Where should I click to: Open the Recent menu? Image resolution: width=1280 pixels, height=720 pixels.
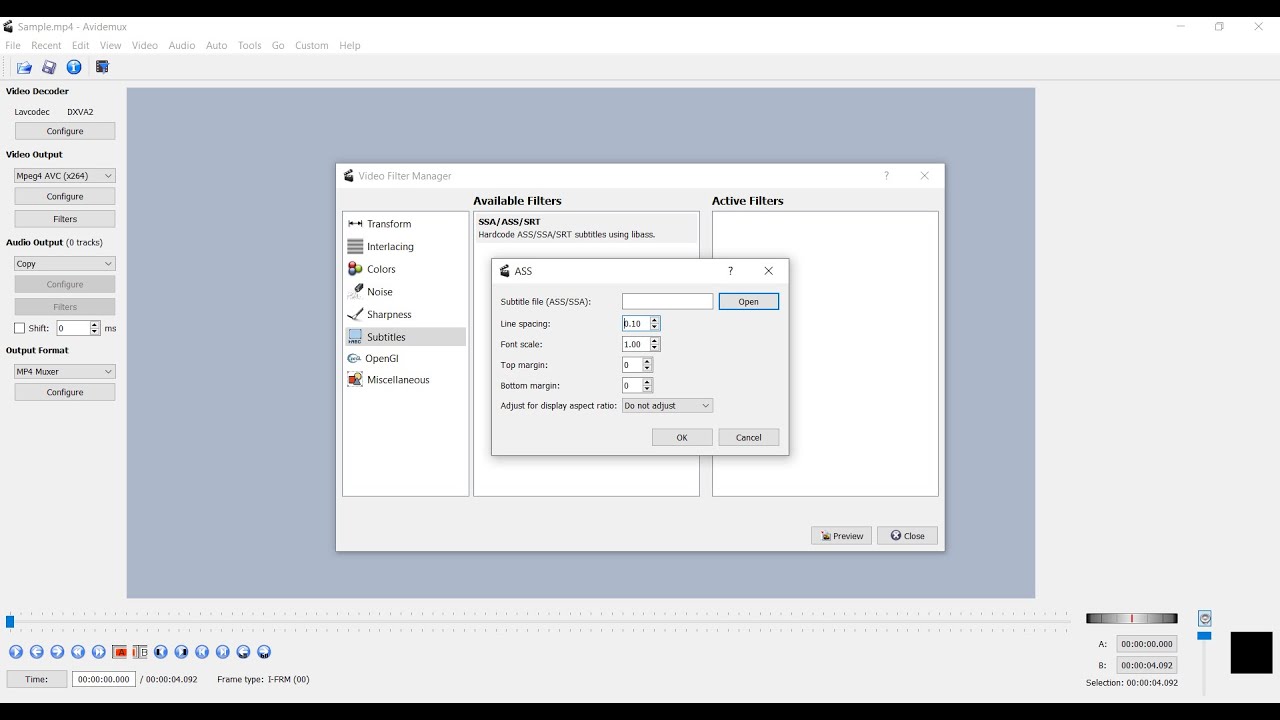[x=46, y=46]
